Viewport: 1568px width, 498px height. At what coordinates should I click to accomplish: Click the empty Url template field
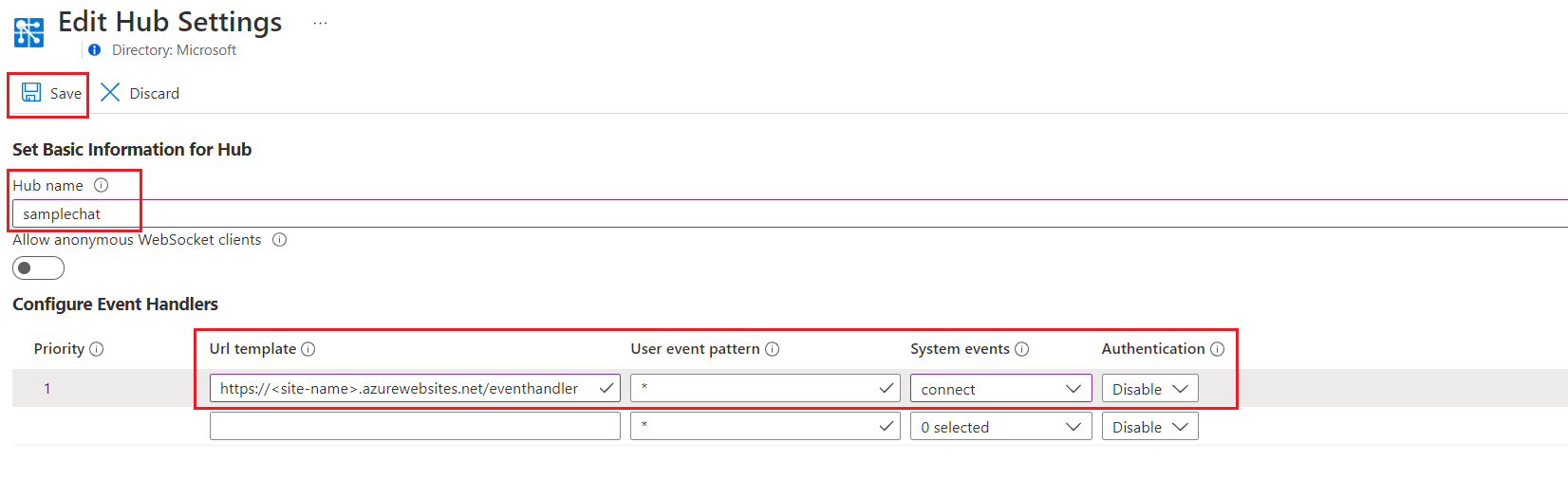(414, 427)
